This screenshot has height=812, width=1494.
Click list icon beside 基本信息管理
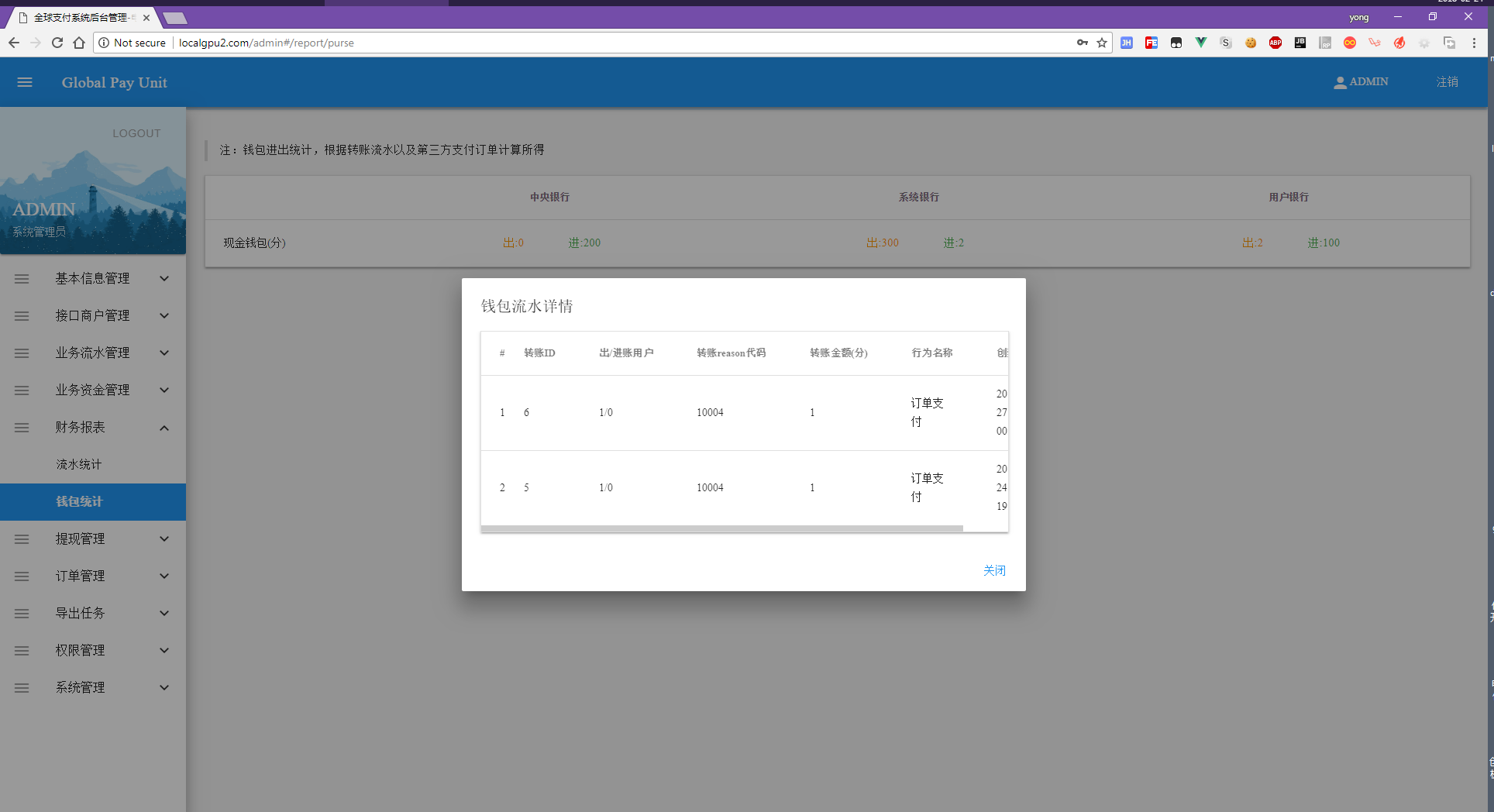pos(22,279)
